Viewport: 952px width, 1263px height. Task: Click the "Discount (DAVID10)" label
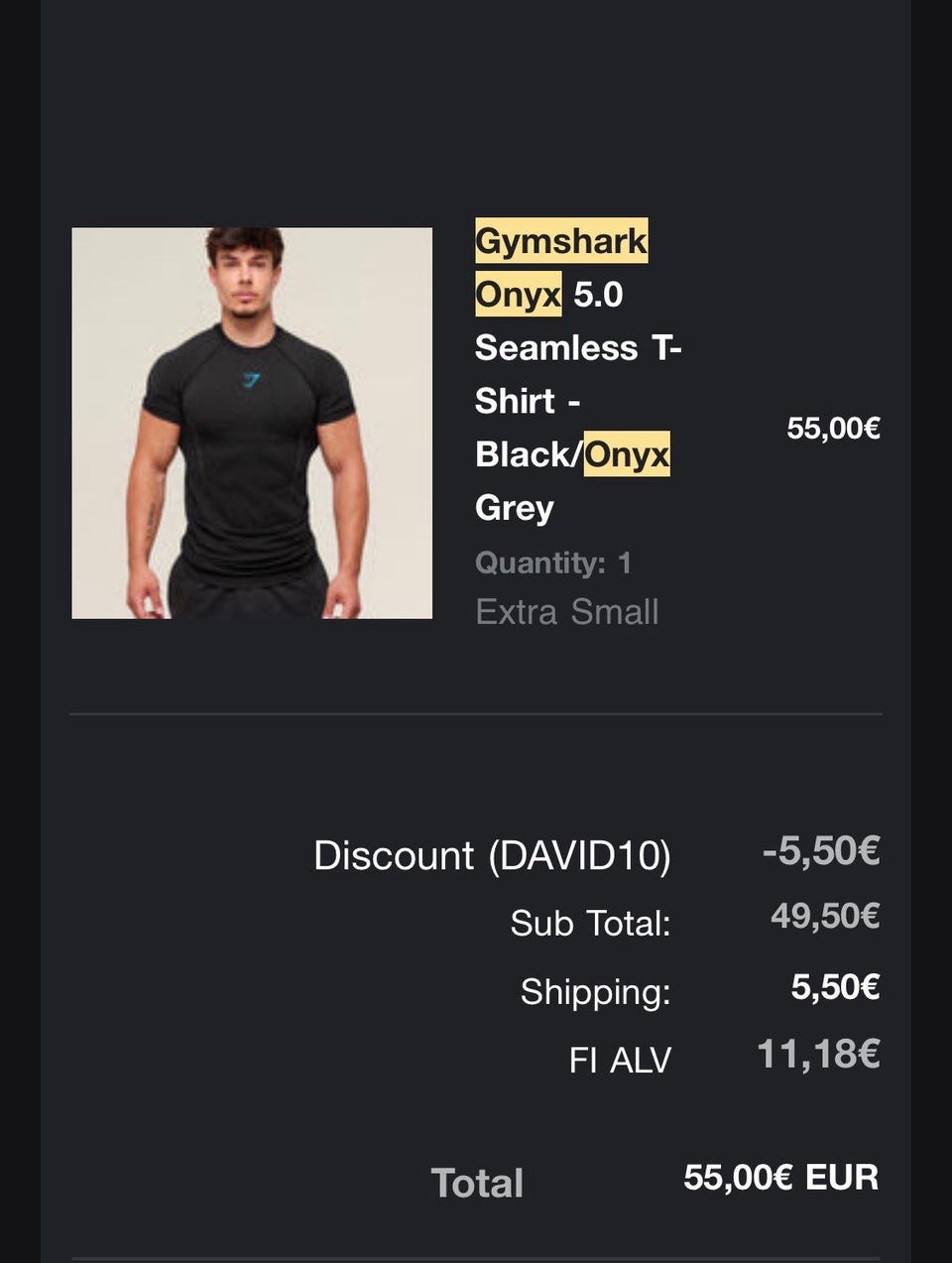pos(492,855)
